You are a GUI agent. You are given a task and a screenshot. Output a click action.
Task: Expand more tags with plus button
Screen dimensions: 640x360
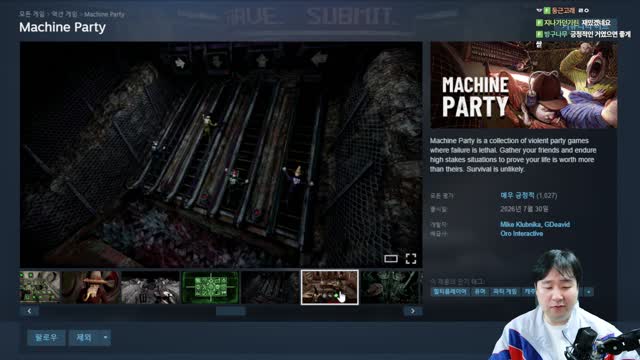pos(589,292)
